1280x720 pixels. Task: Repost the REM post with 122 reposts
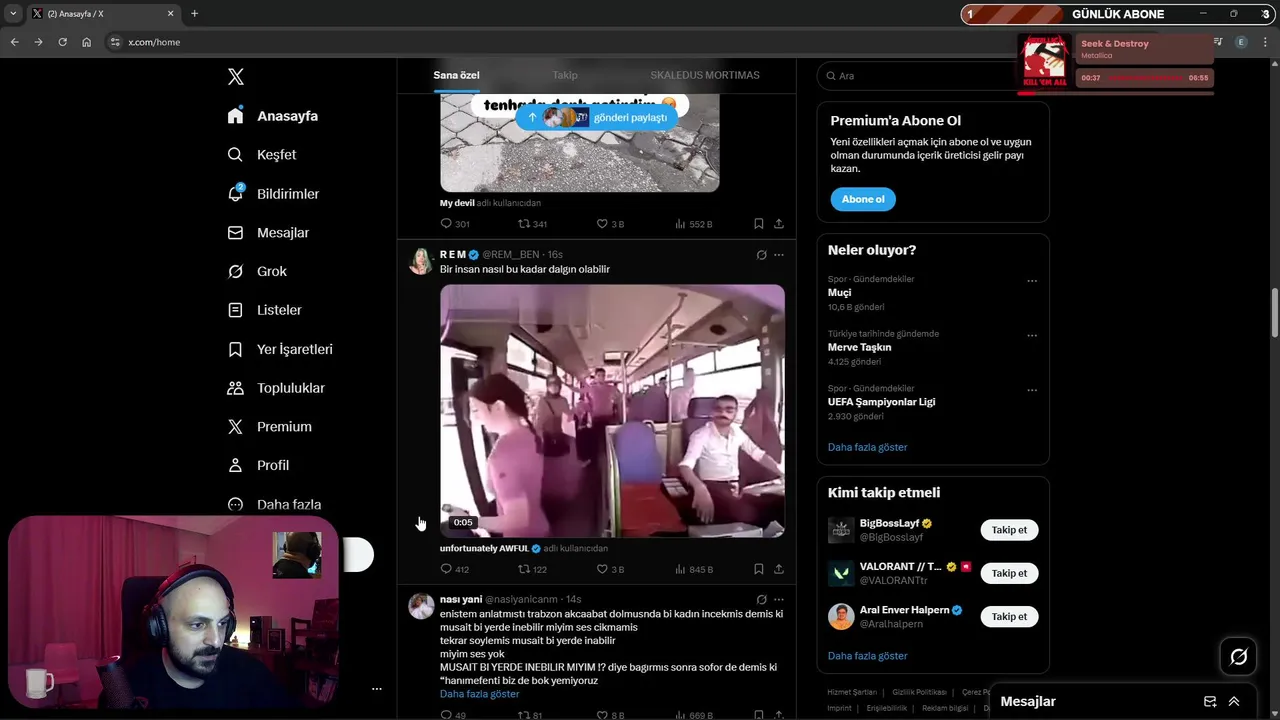point(532,569)
